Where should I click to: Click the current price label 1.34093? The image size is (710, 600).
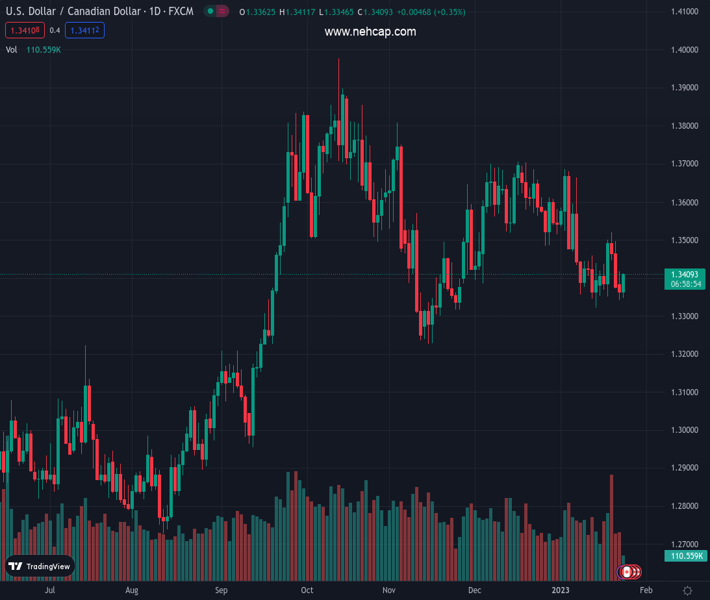point(684,274)
